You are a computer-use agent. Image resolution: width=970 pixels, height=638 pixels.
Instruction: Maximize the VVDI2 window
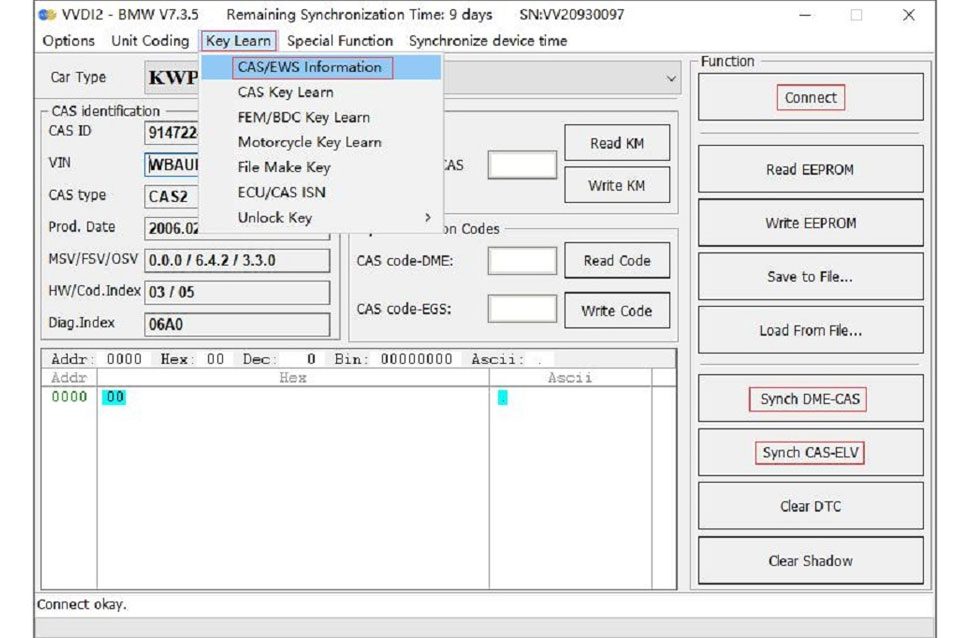click(x=856, y=15)
